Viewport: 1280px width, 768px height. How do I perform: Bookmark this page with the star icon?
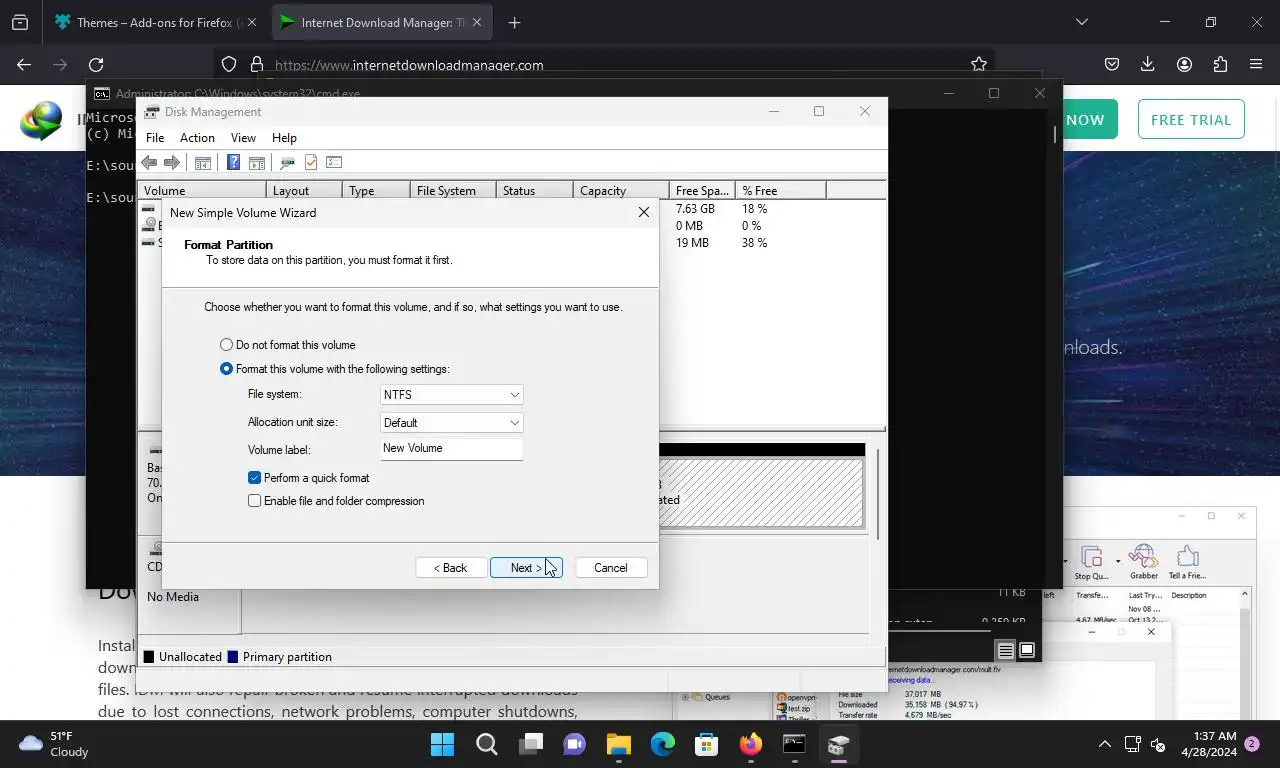(x=979, y=64)
